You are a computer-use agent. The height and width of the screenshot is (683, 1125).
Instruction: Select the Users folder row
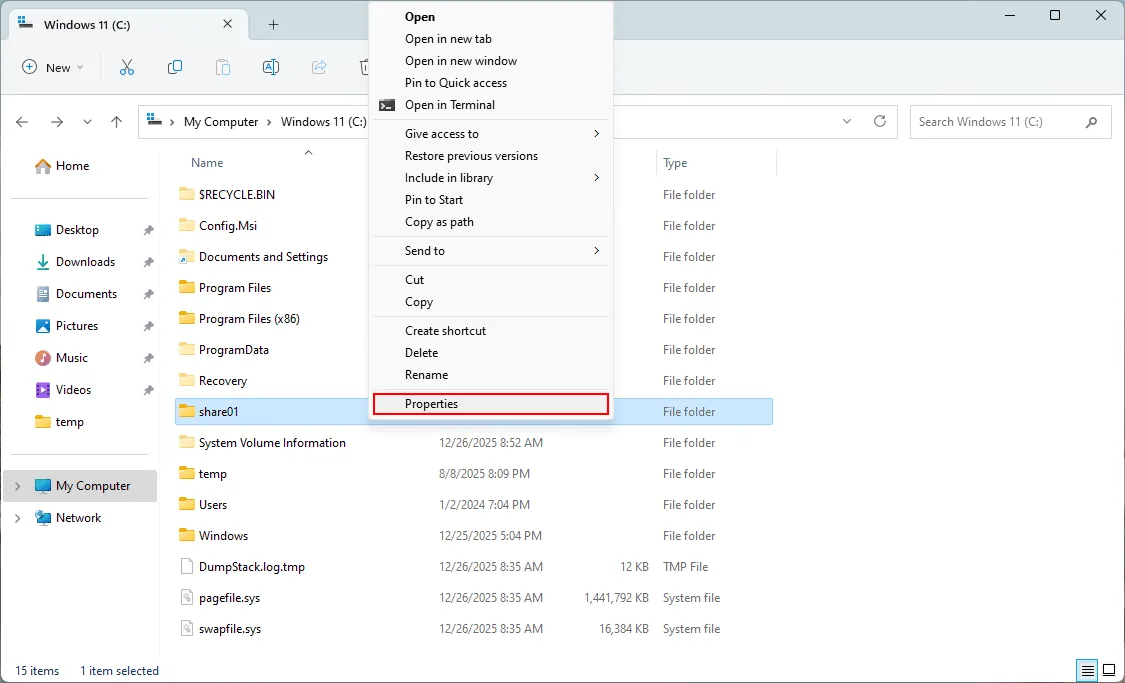(x=474, y=504)
